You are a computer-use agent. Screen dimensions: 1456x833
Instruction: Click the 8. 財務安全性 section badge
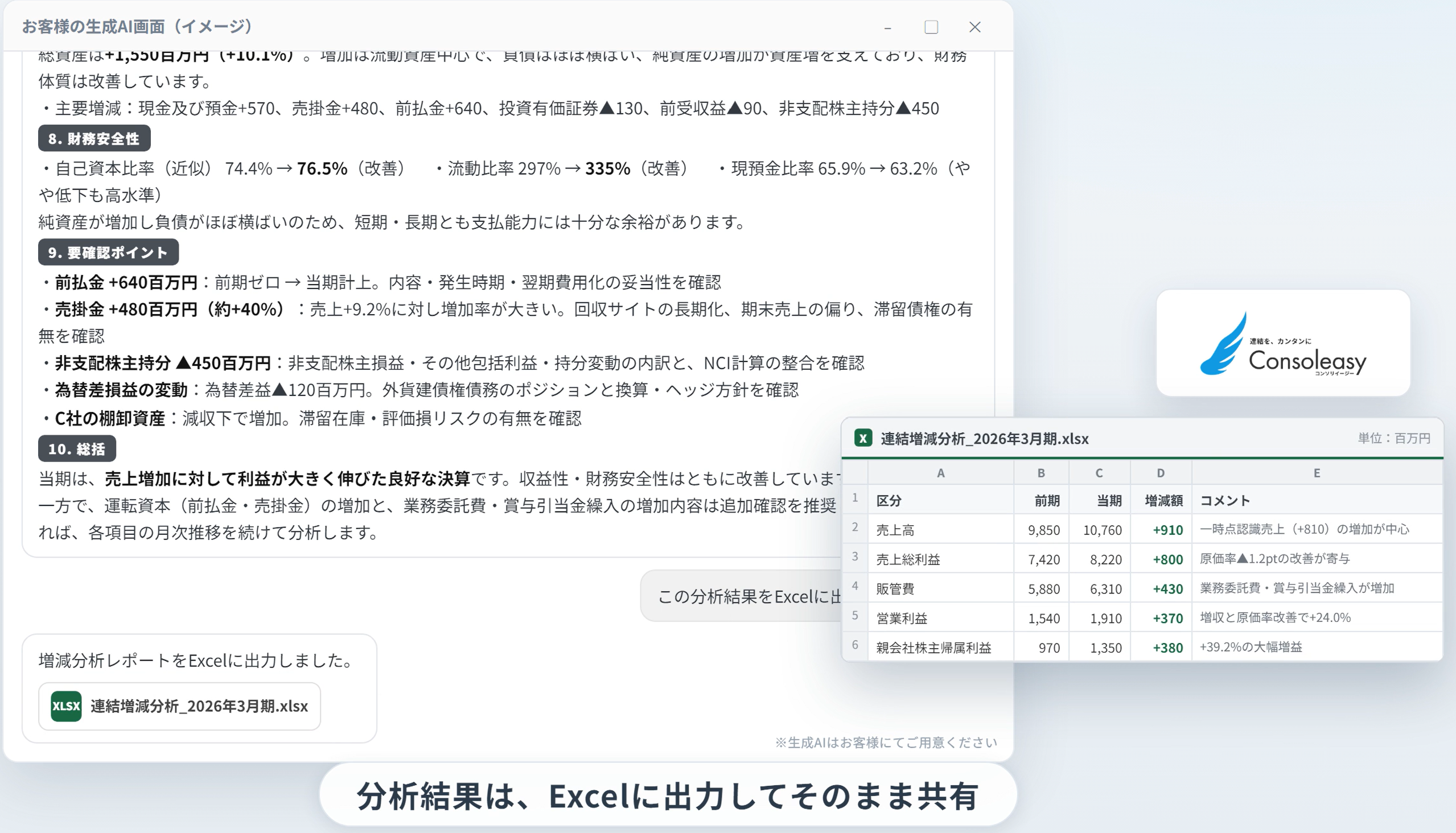94,138
